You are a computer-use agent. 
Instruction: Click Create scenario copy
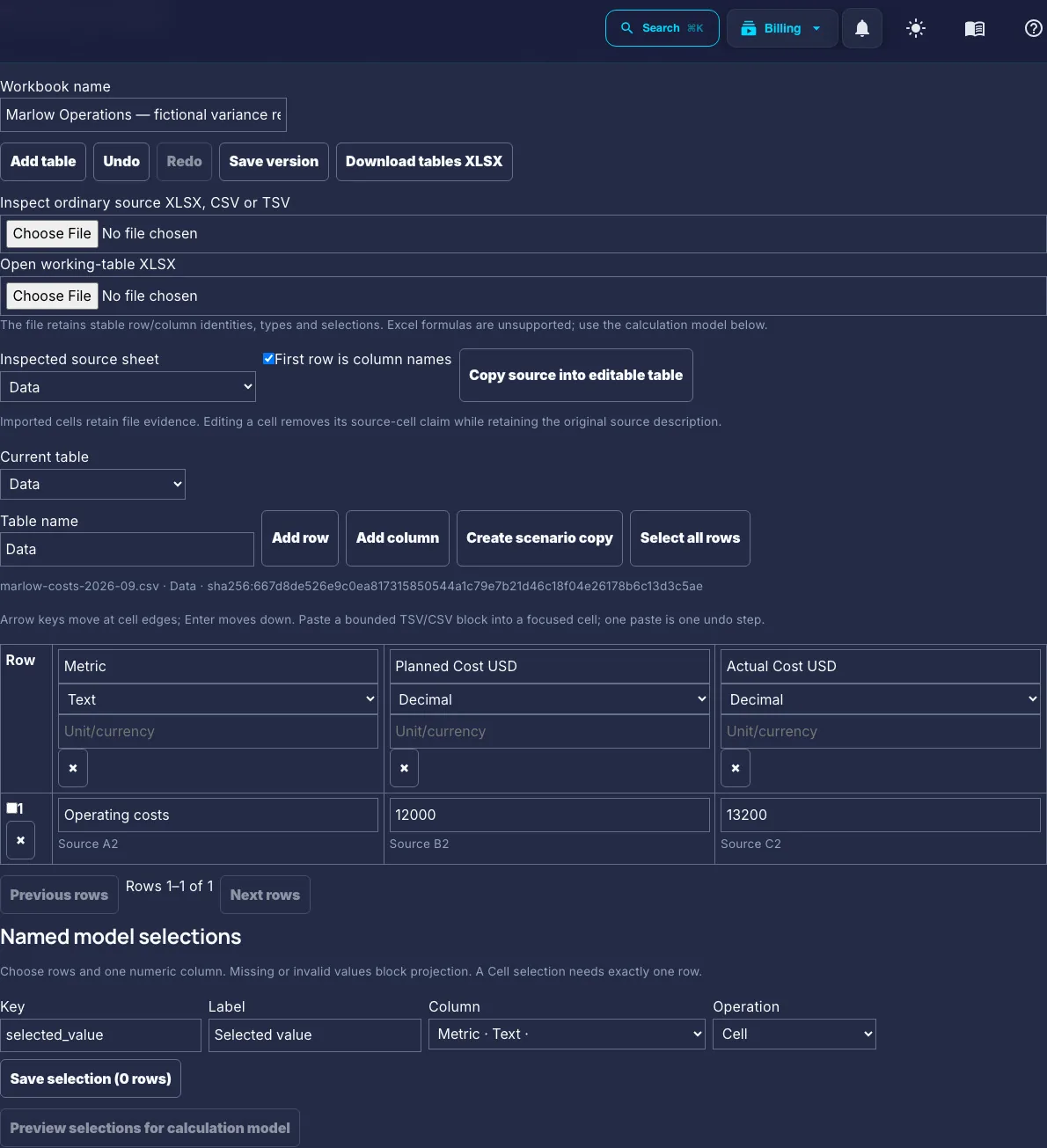click(x=539, y=538)
